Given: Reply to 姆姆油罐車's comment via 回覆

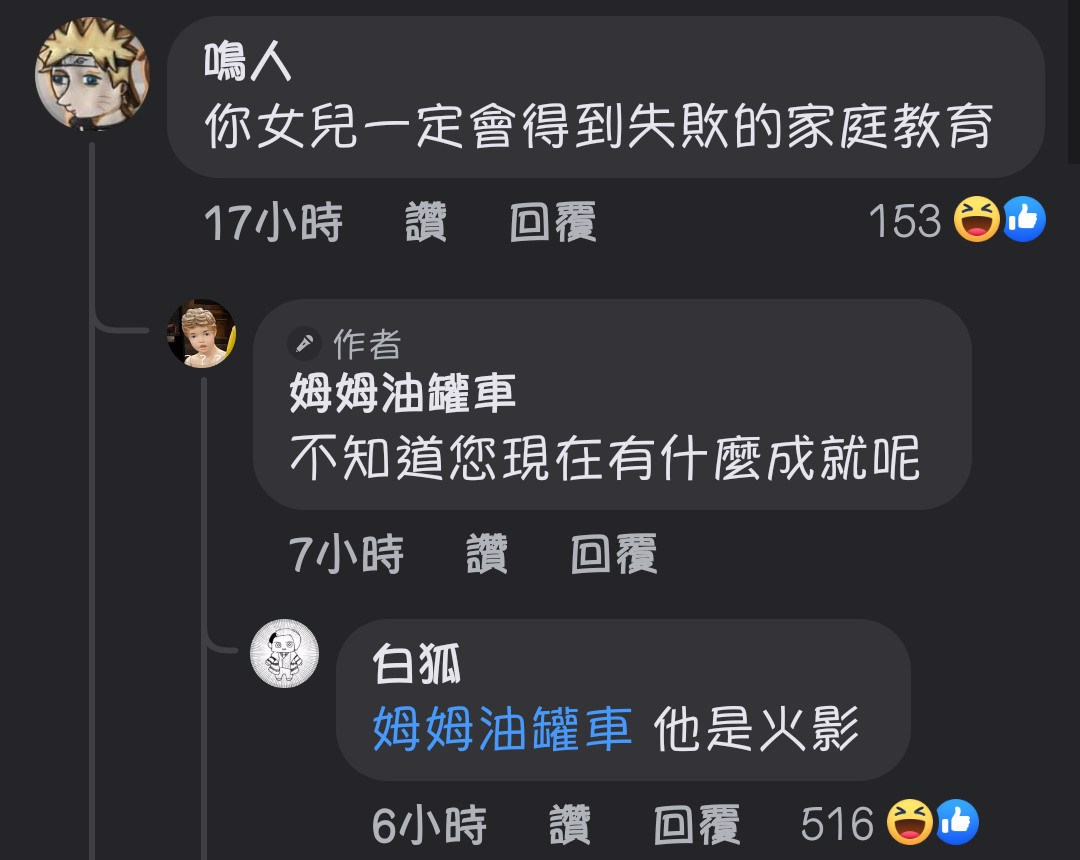Looking at the screenshot, I should [614, 554].
